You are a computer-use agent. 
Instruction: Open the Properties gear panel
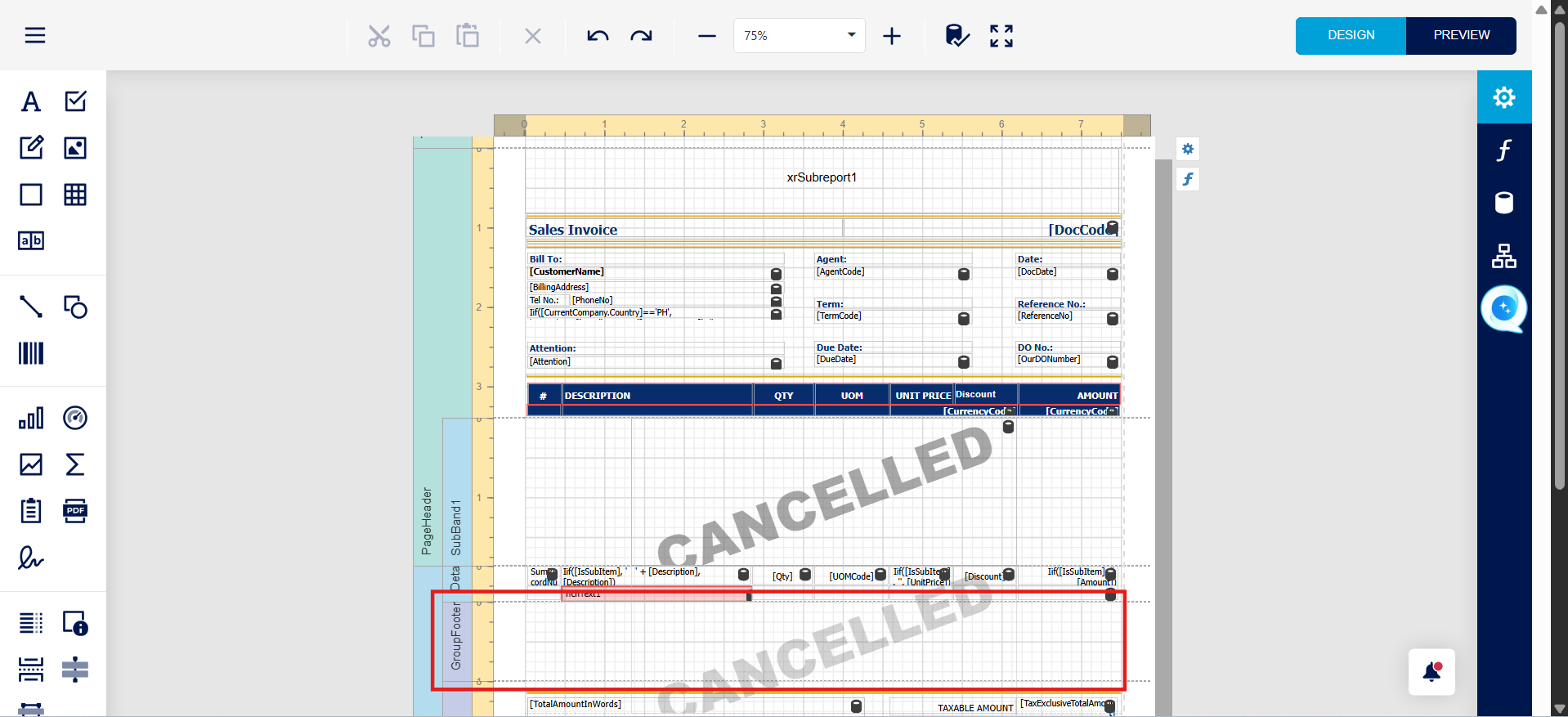click(1504, 97)
